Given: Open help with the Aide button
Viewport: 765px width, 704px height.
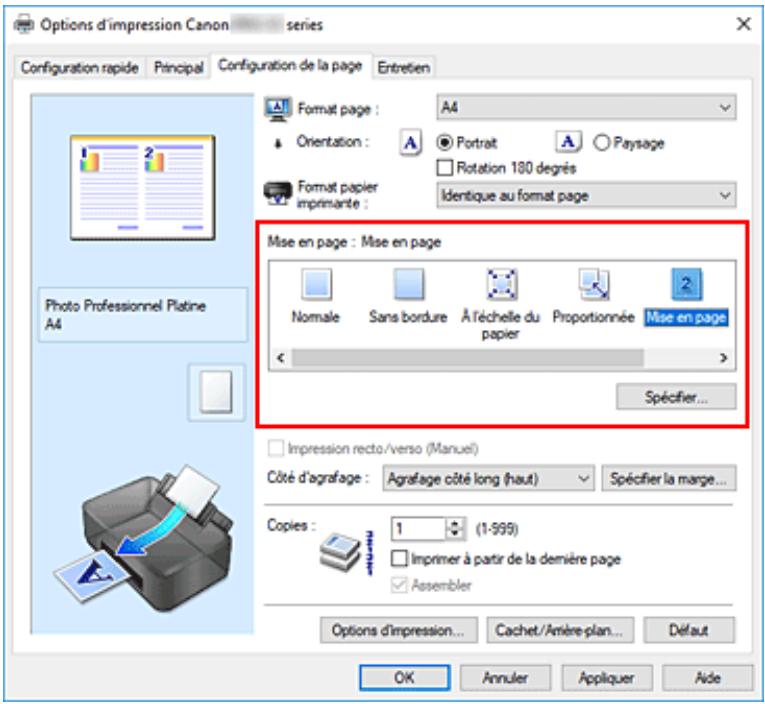Looking at the screenshot, I should tap(707, 678).
